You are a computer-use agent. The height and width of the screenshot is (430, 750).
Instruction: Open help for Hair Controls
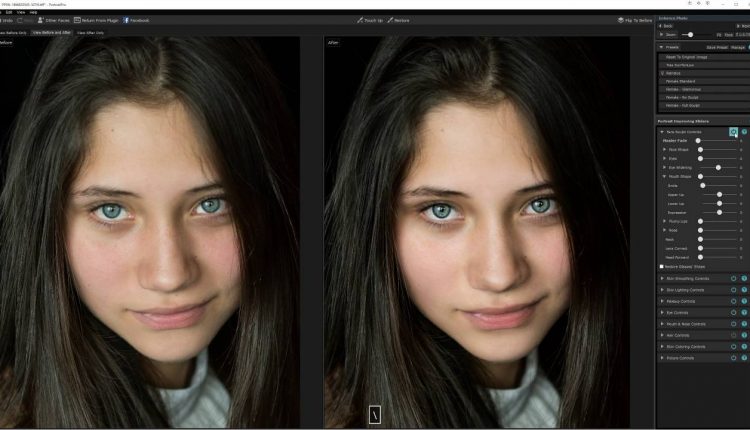[744, 335]
